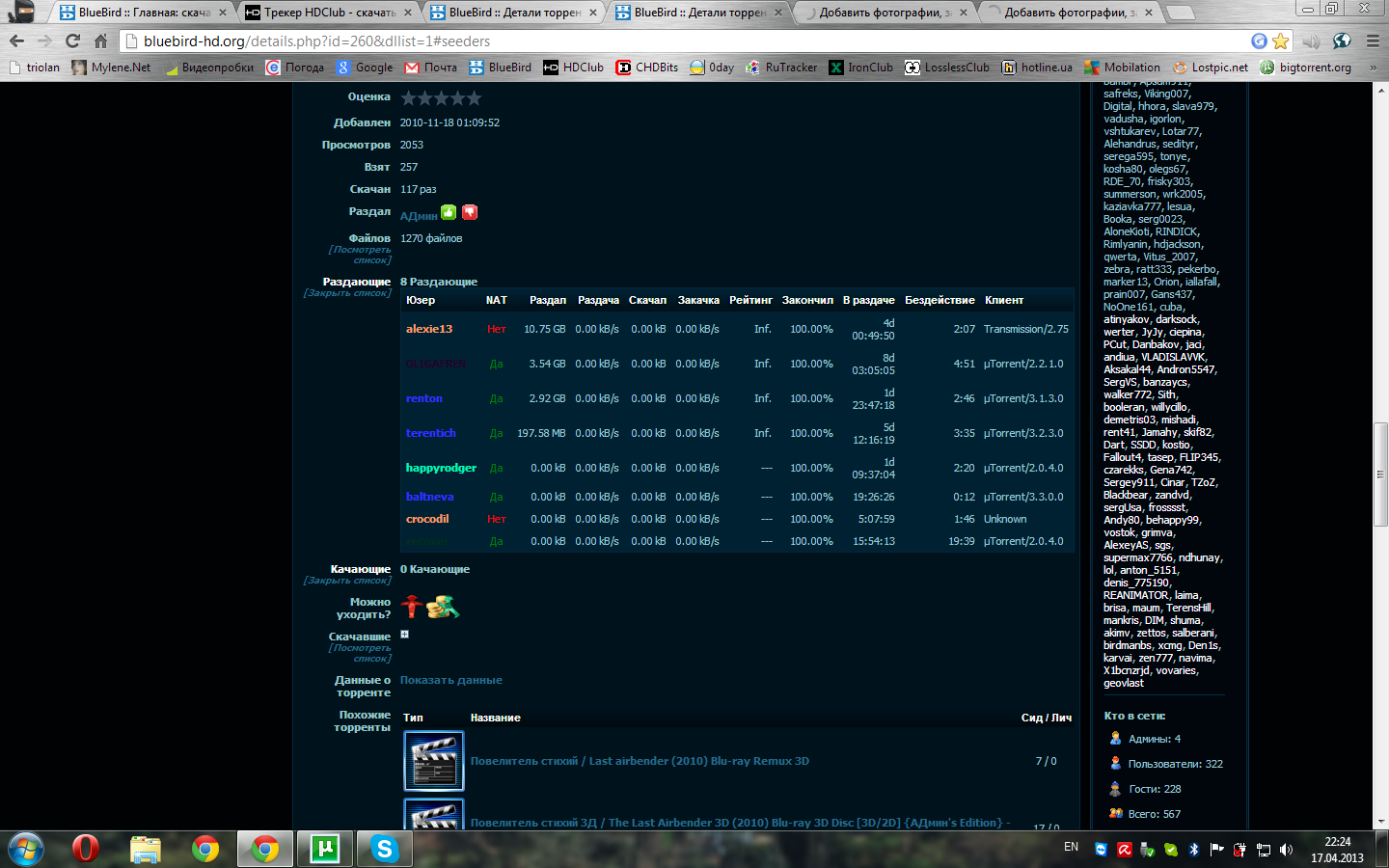Open the volume control in system tray
The width and height of the screenshot is (1389, 868).
pyautogui.click(x=1286, y=850)
